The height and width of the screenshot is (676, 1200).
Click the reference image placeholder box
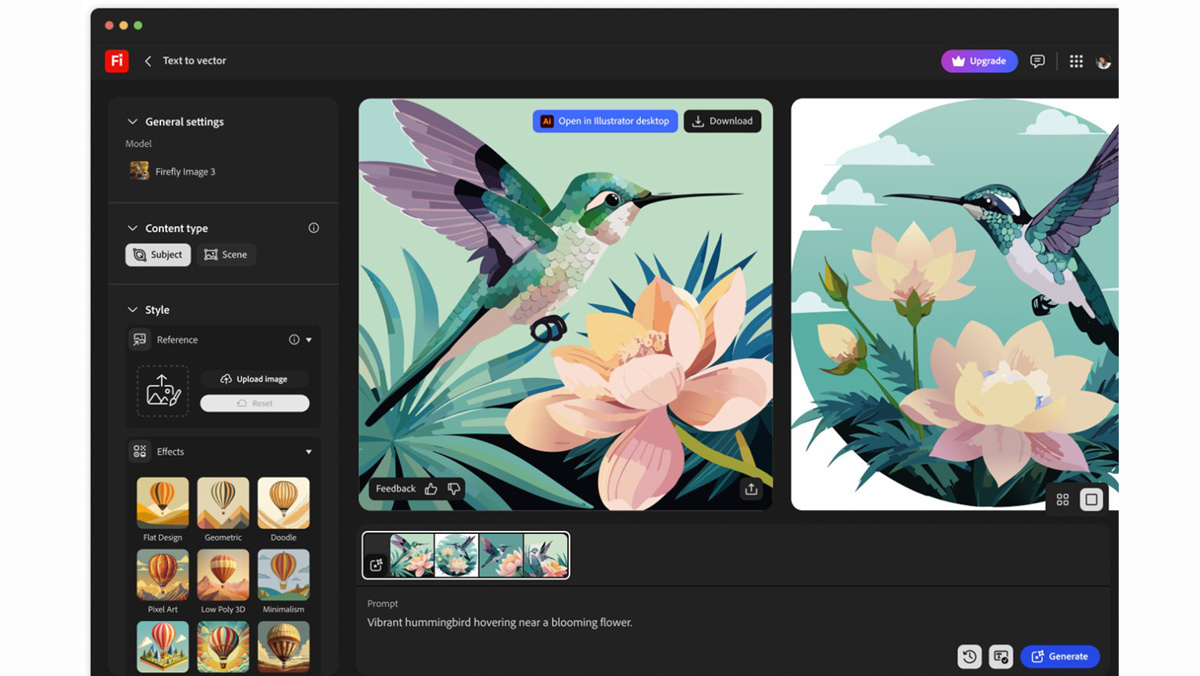(x=163, y=390)
